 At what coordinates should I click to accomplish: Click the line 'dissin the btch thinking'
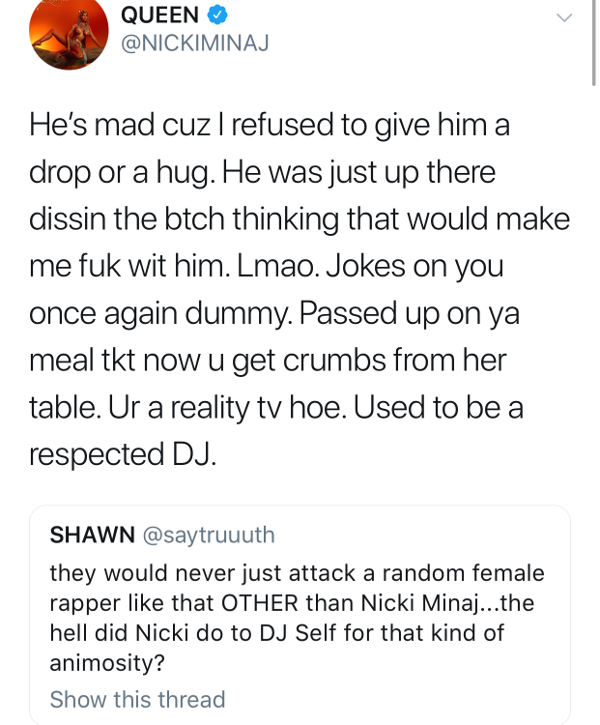coord(299,219)
